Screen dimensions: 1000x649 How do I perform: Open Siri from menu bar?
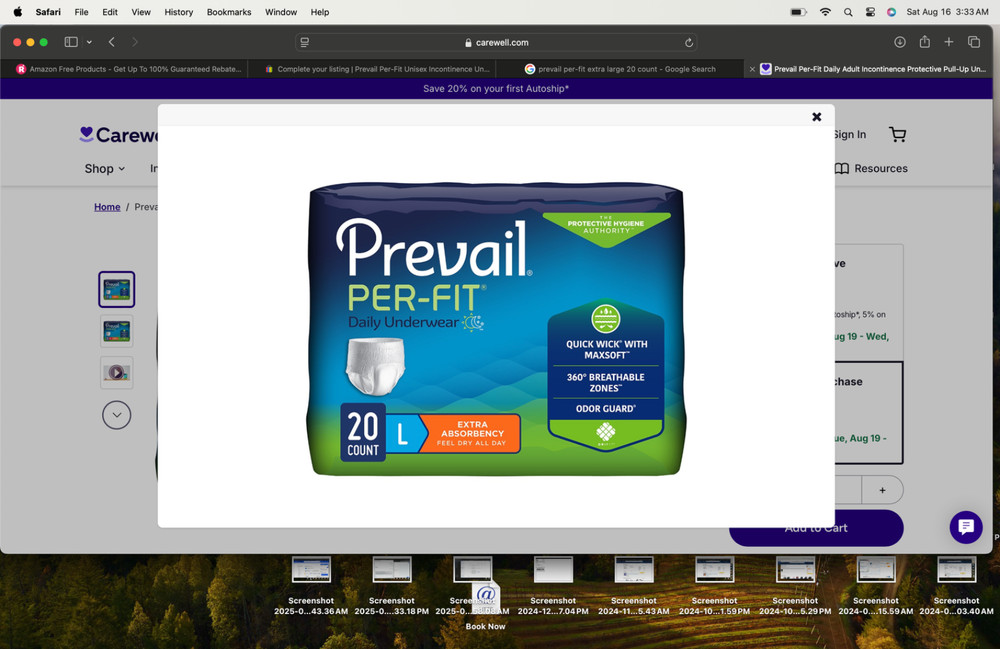click(891, 11)
